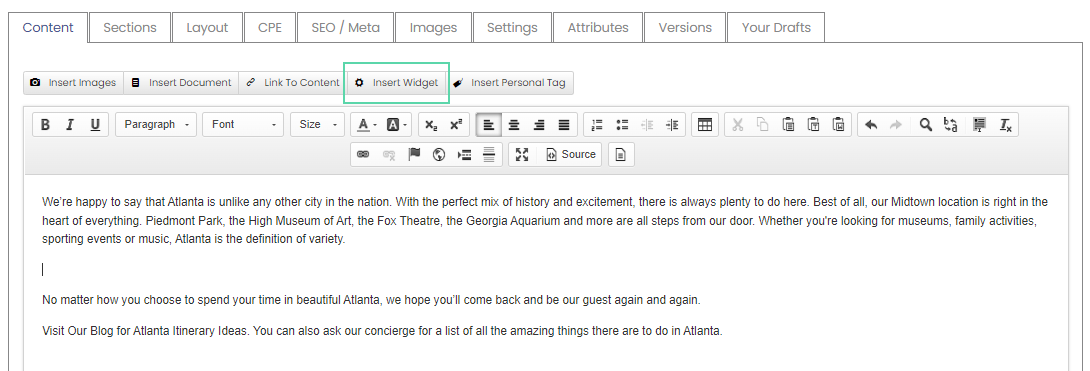Toggle Bold formatting
1090x371 pixels.
click(x=45, y=124)
